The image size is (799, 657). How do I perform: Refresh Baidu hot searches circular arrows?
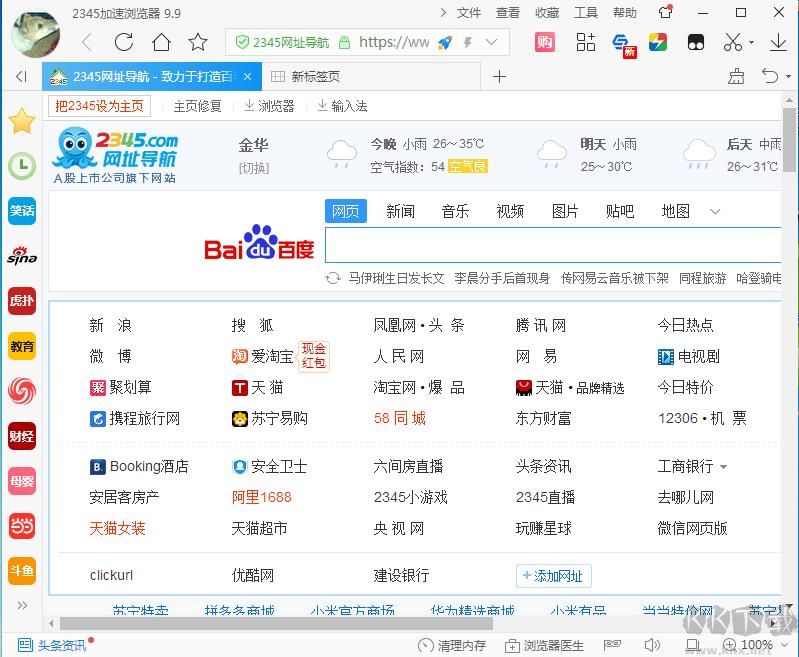point(333,278)
